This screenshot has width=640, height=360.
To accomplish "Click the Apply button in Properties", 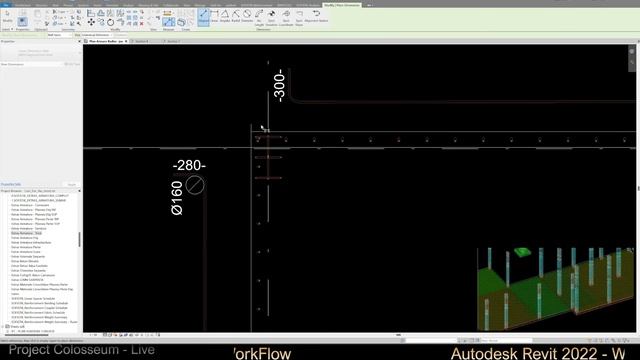I will pos(72,184).
